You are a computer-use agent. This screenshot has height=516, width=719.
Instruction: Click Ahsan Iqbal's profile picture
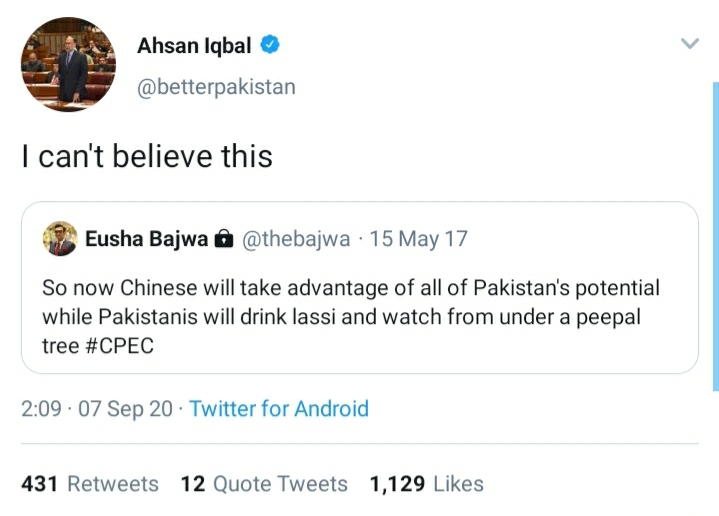tap(68, 66)
